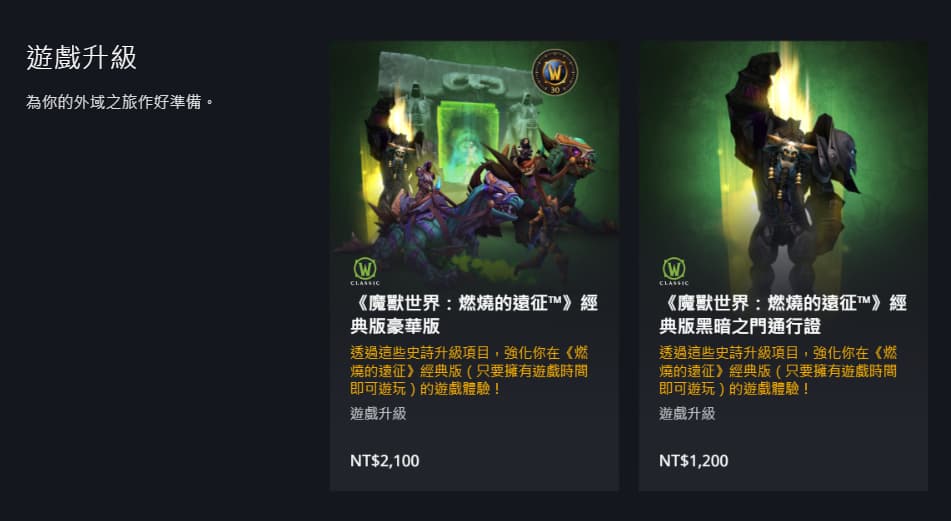Open 《魔獸世界：燃燒的遠征™》經典版豪華版 title

474,314
